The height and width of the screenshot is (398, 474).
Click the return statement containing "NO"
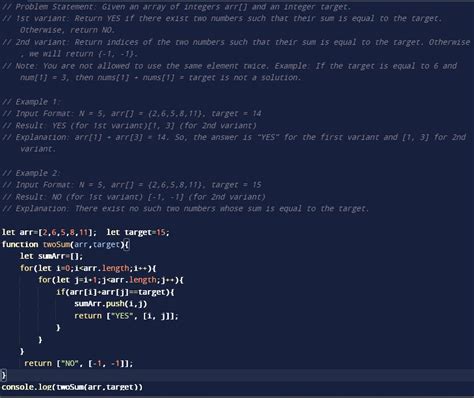(x=79, y=363)
